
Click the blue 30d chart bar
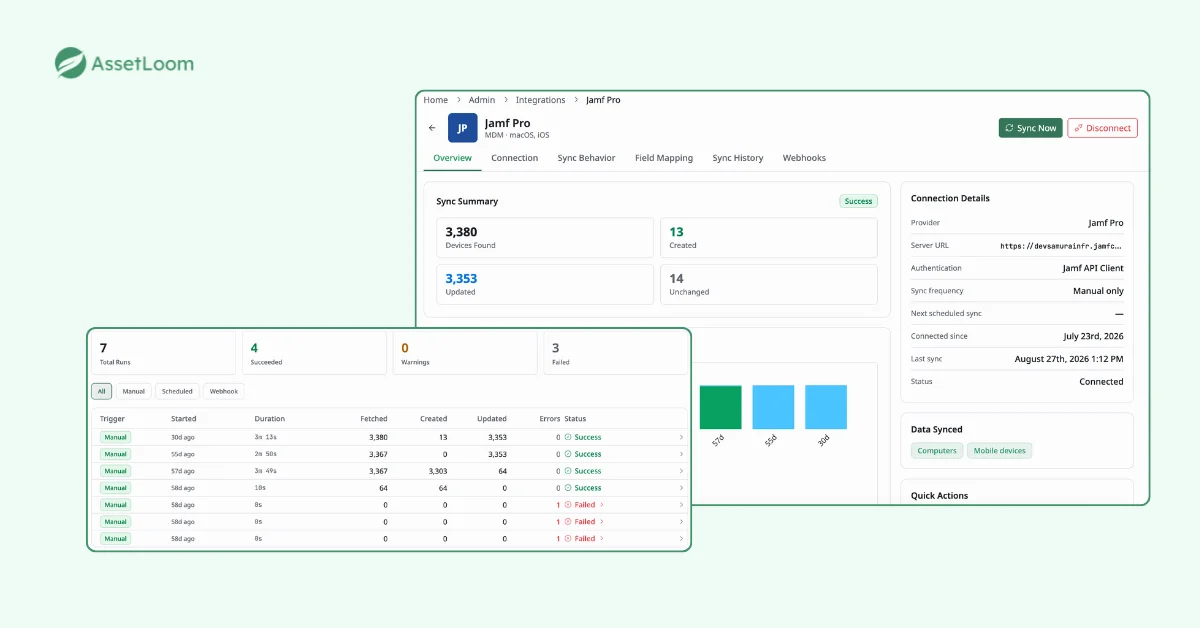point(826,407)
